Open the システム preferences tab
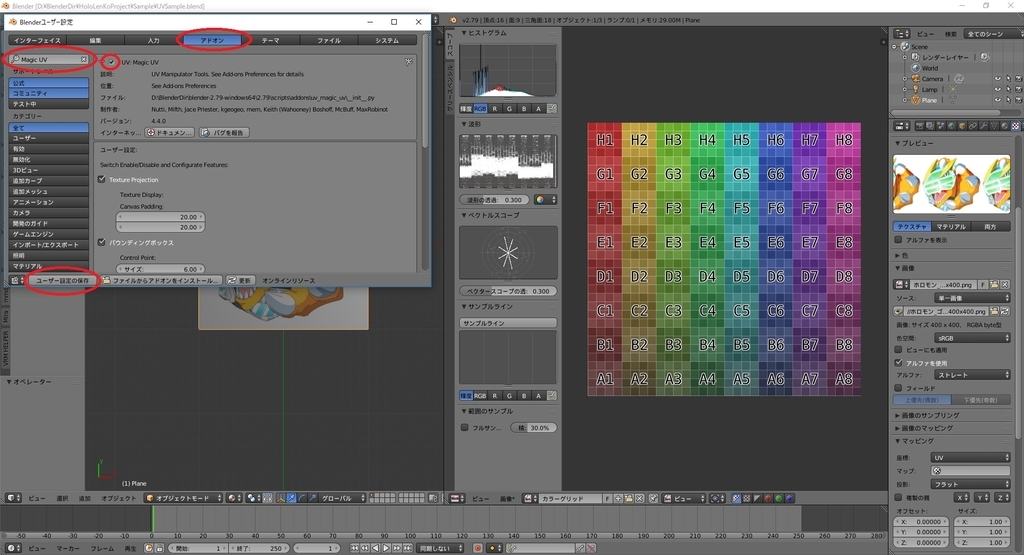This screenshot has width=1024, height=555. [387, 40]
